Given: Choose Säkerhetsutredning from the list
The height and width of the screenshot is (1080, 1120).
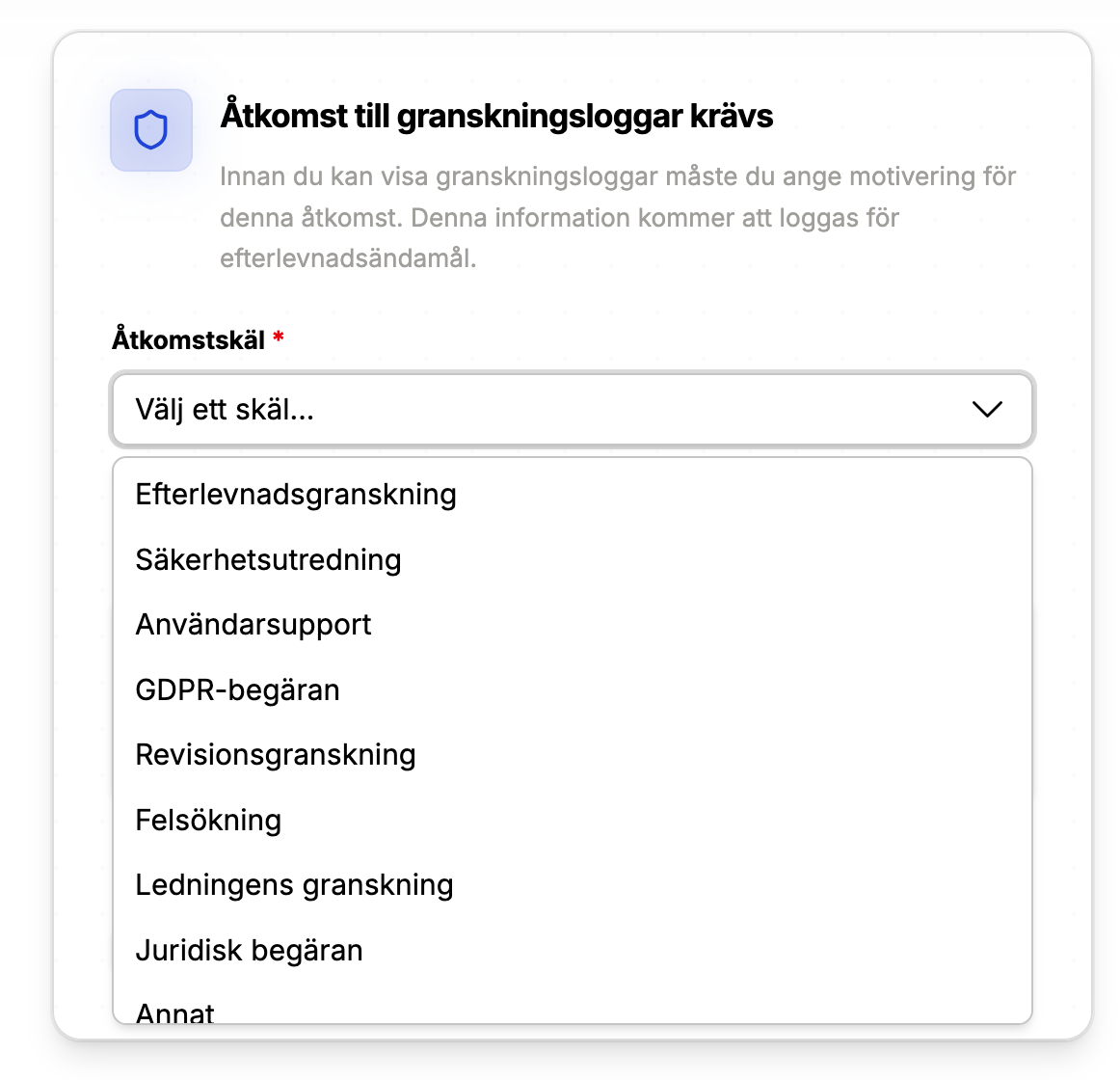Looking at the screenshot, I should point(268,560).
